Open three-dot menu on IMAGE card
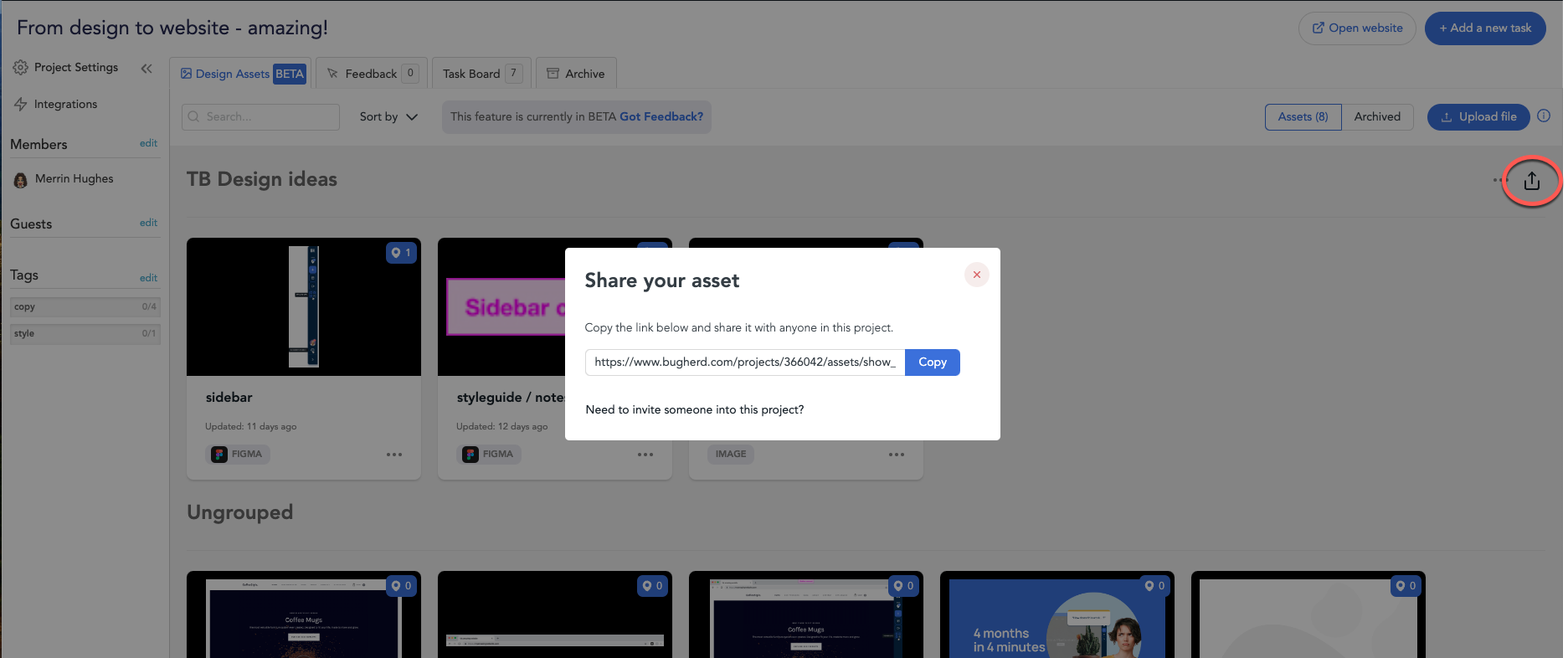 pos(897,454)
